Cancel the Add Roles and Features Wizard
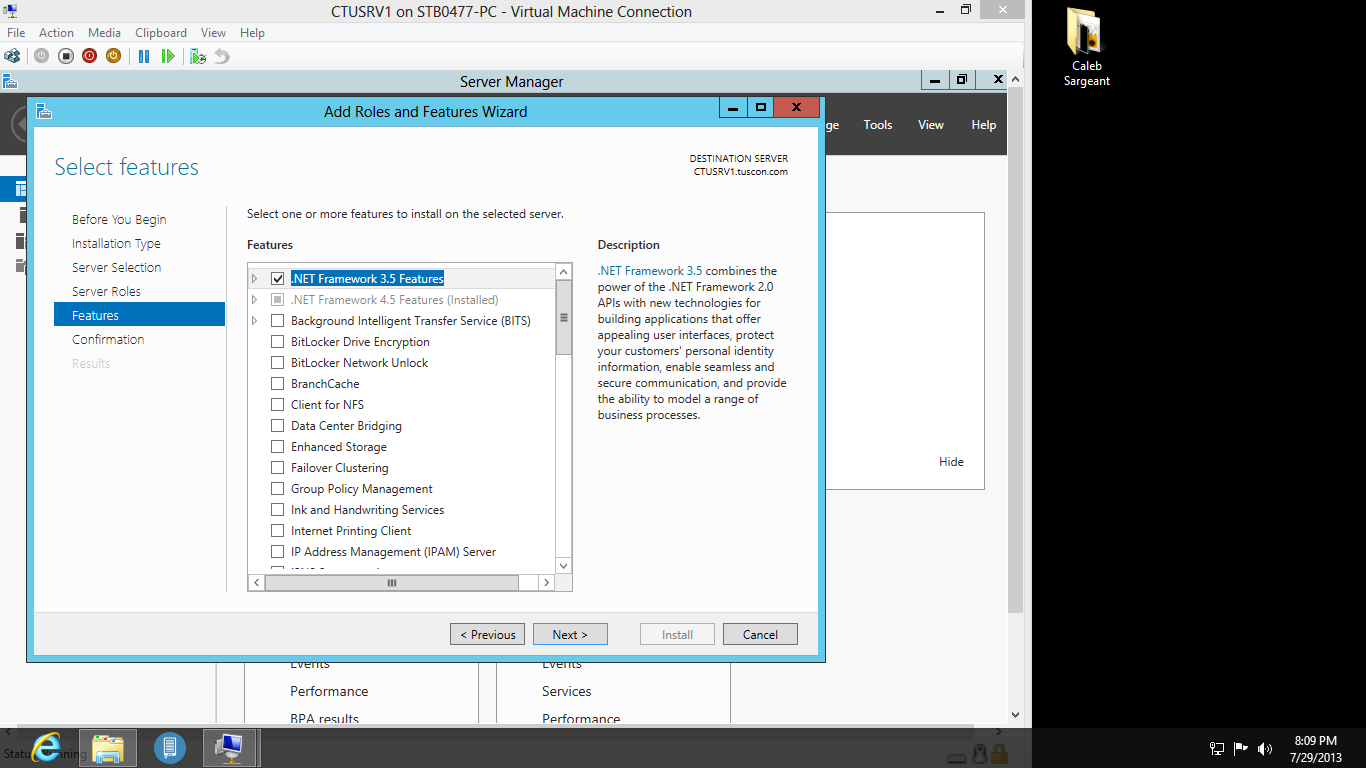The height and width of the screenshot is (768, 1366). 760,634
